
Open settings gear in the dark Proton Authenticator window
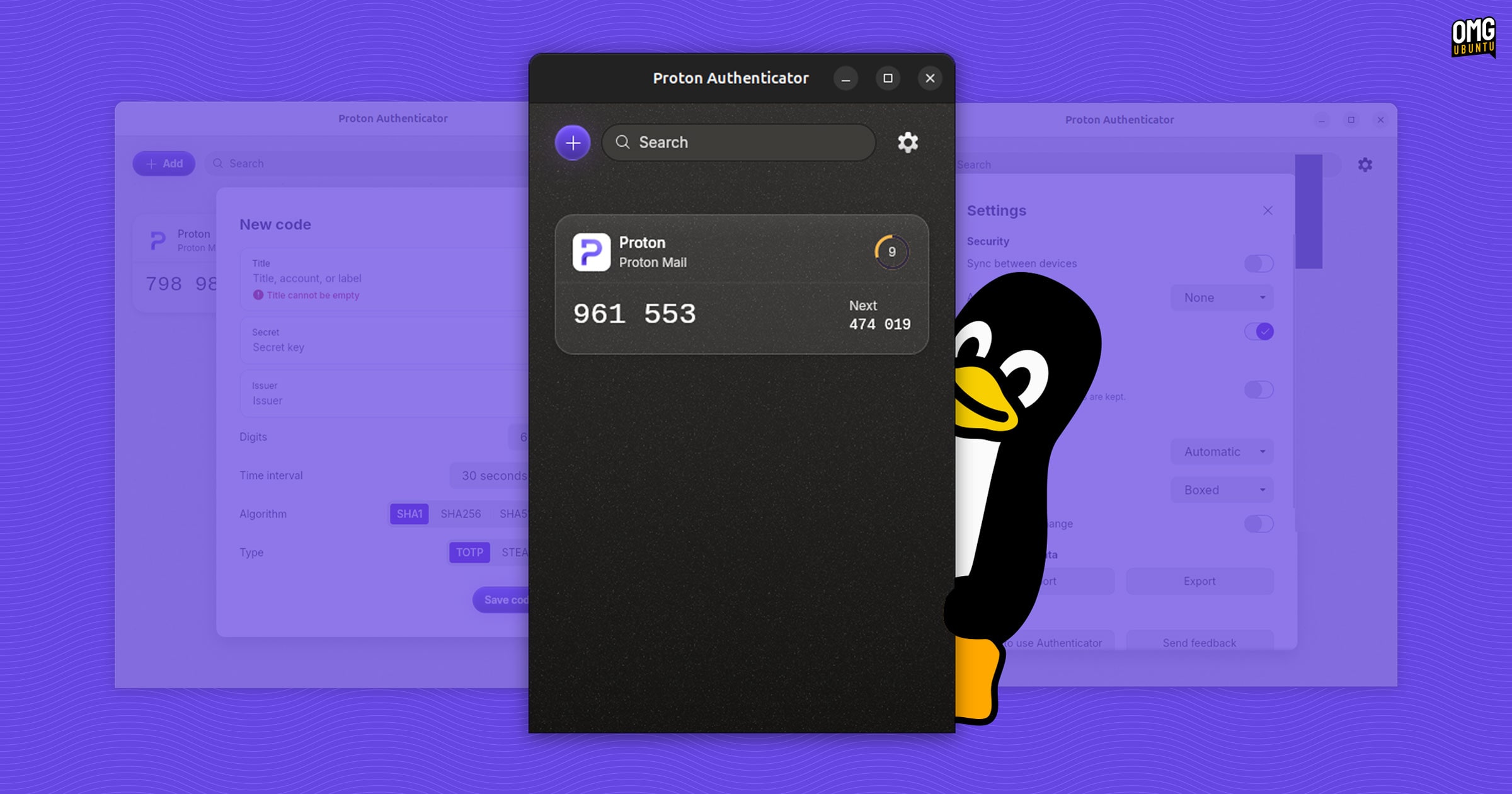908,142
